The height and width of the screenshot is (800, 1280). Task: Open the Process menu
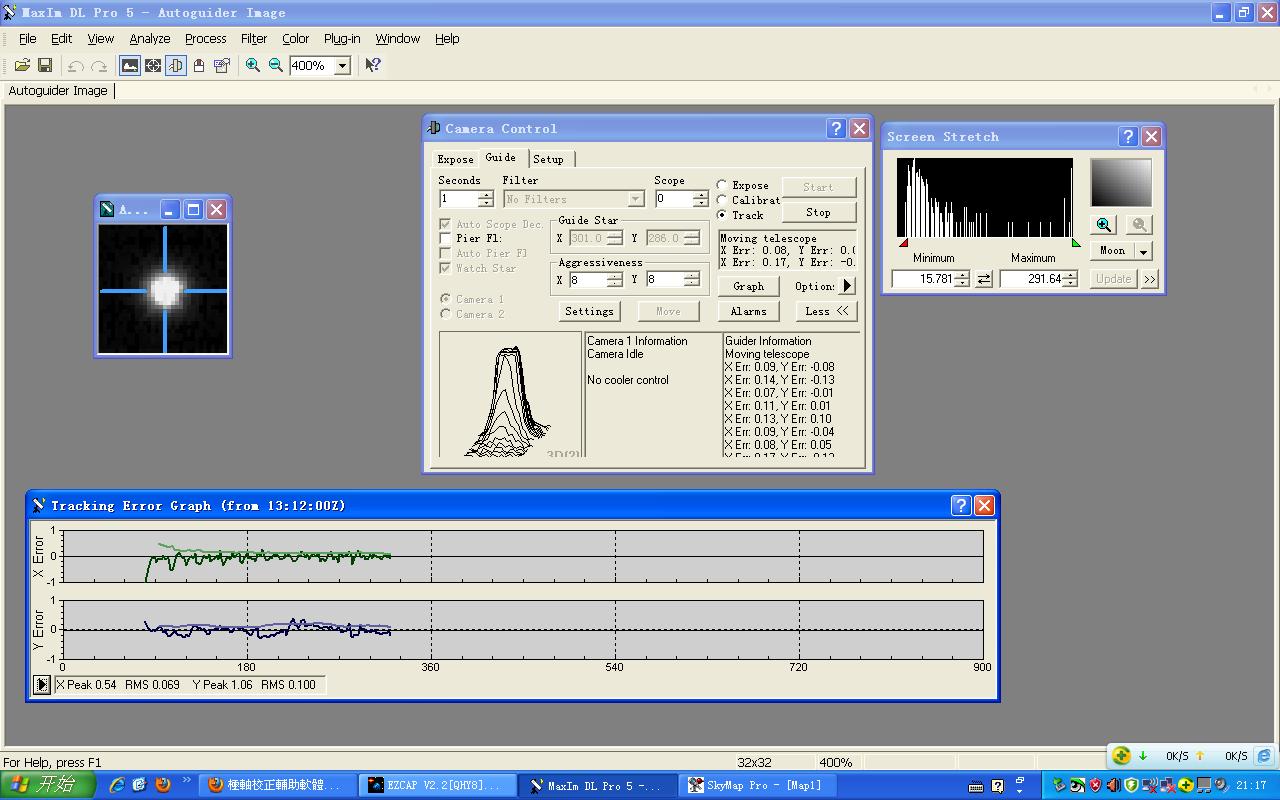tap(205, 38)
